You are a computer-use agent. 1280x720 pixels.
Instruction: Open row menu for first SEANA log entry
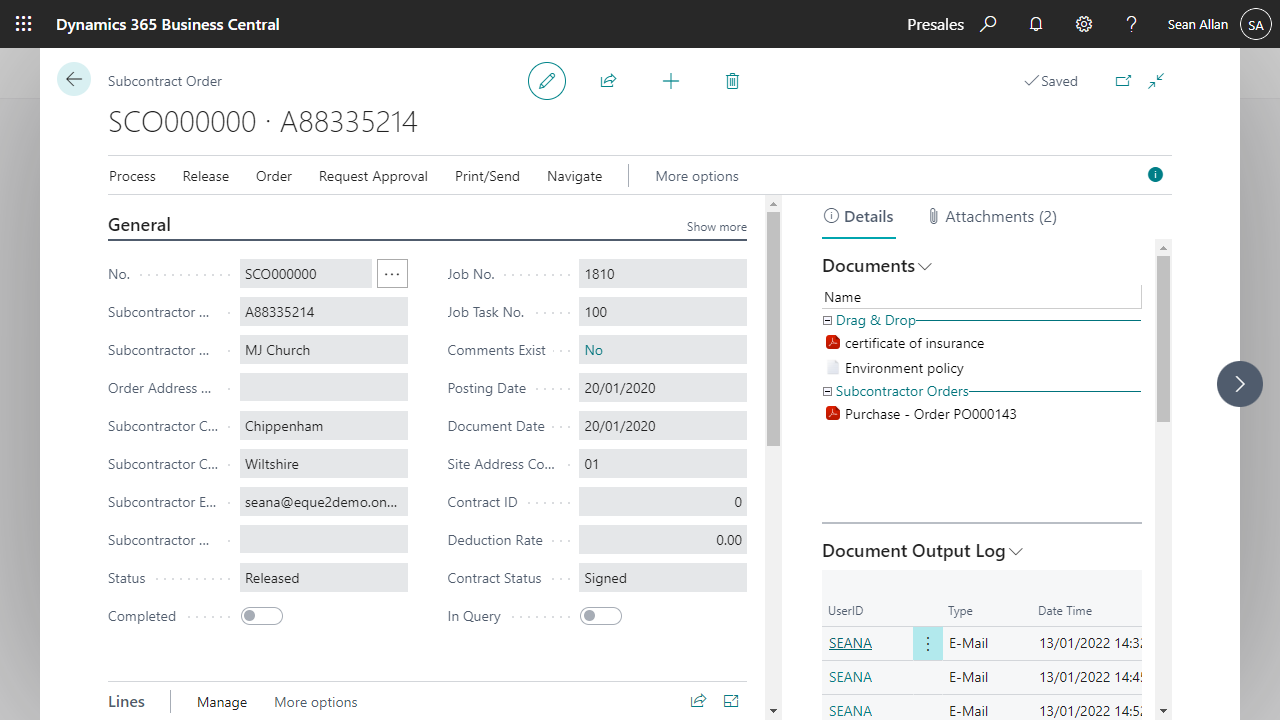pos(928,644)
